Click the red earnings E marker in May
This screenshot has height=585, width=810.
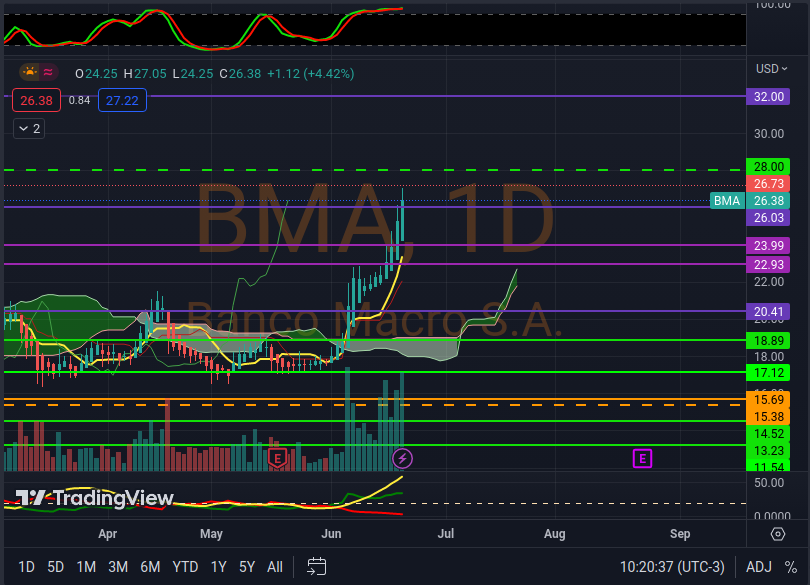tap(277, 458)
